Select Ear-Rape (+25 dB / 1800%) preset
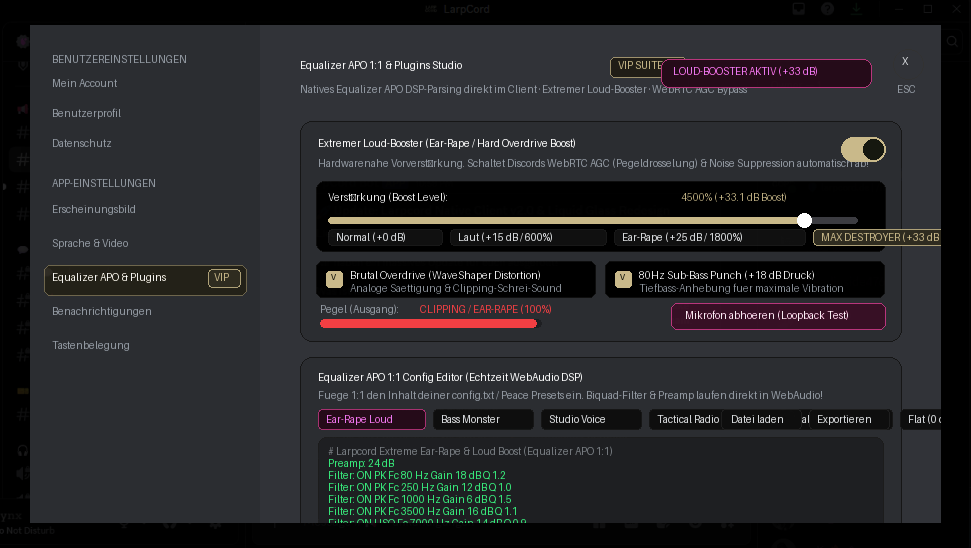Viewport: 971px width, 548px height. coord(710,237)
